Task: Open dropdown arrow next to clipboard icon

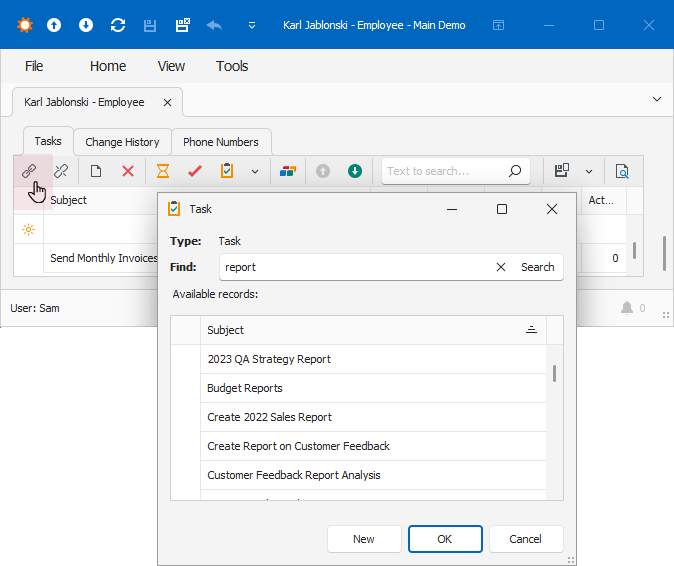Action: tap(255, 171)
